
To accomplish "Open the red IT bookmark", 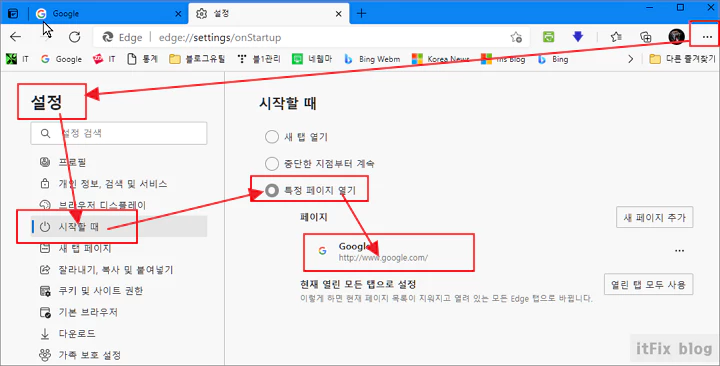I will point(104,59).
